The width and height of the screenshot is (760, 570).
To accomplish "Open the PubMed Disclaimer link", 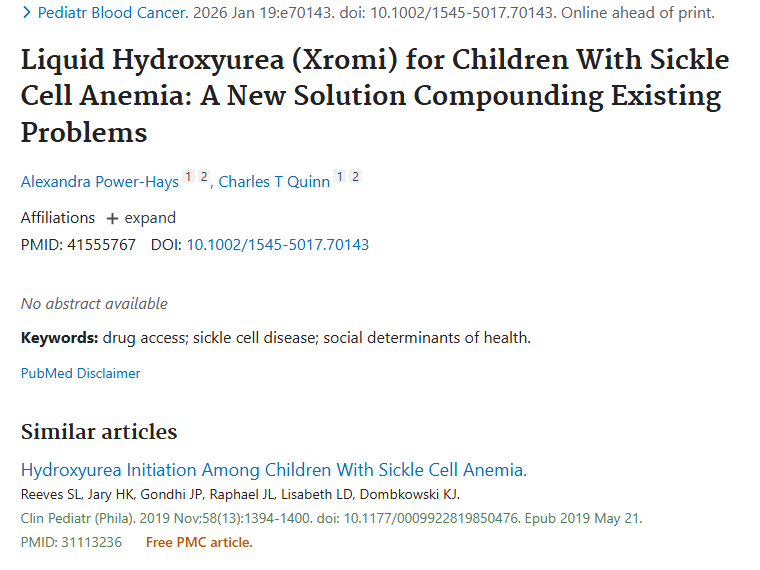I will pos(80,373).
